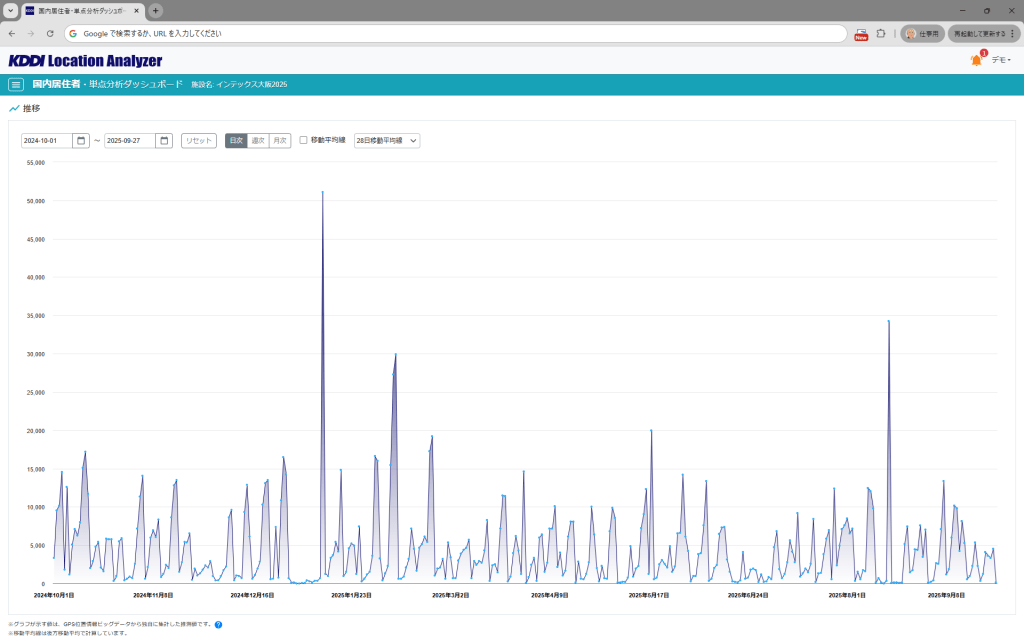Open the デモ user dropdown menu
Viewport: 1024px width, 640px height.
click(1001, 61)
